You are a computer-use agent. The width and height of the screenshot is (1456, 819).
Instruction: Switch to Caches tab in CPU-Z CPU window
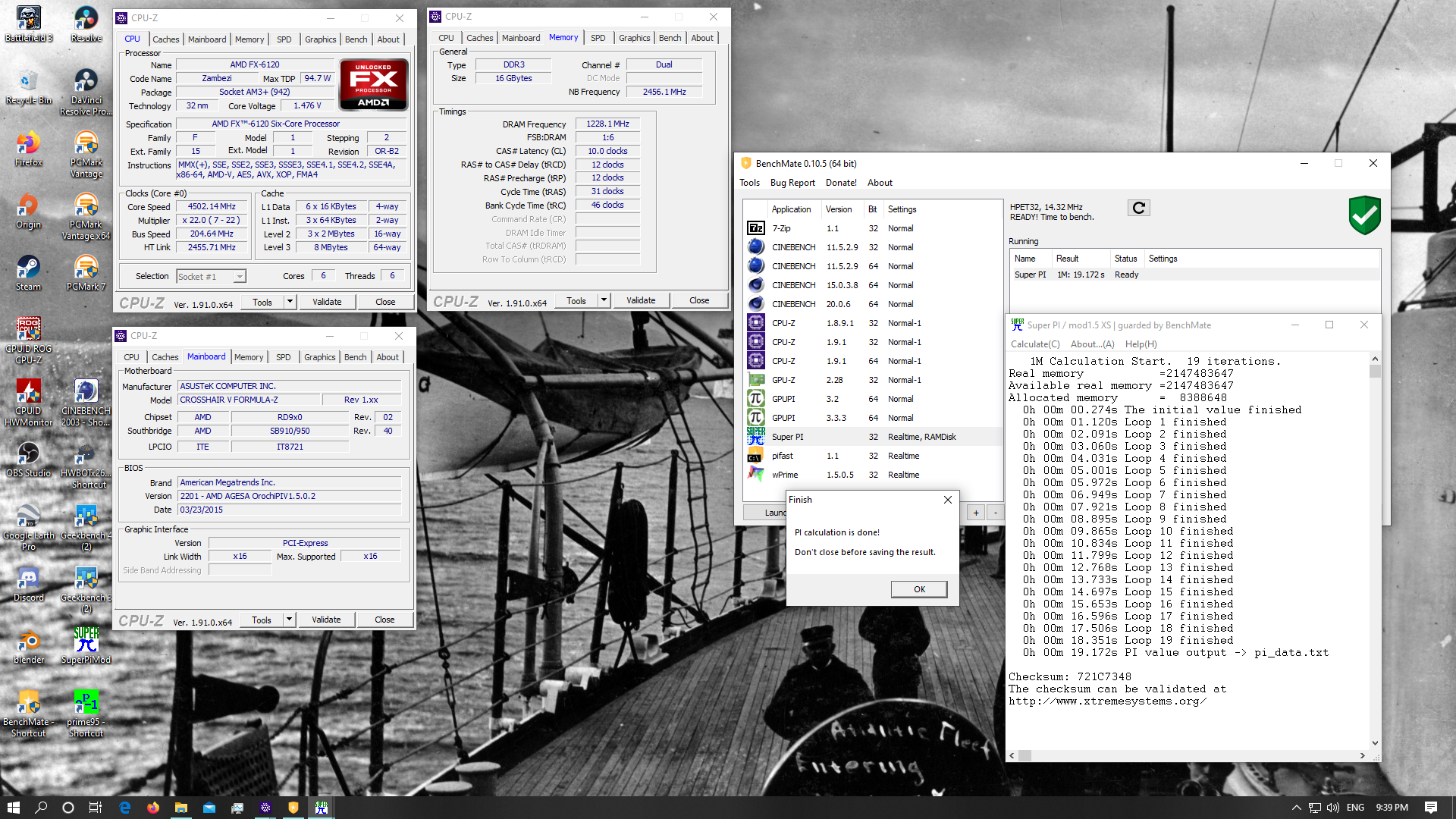165,39
